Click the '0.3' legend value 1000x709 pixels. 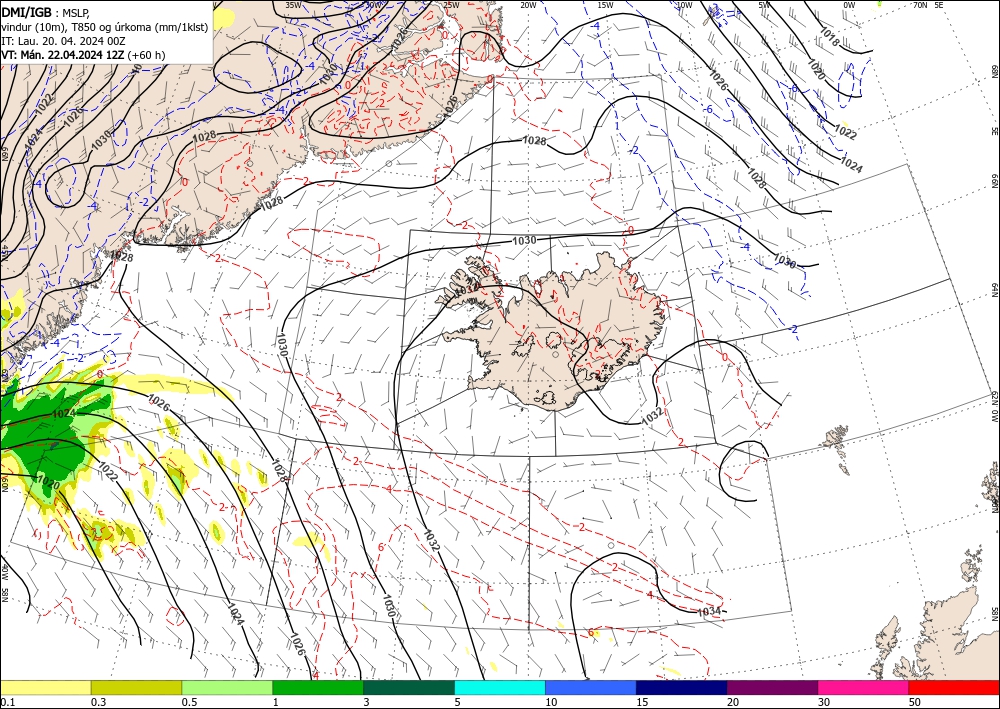(x=98, y=702)
